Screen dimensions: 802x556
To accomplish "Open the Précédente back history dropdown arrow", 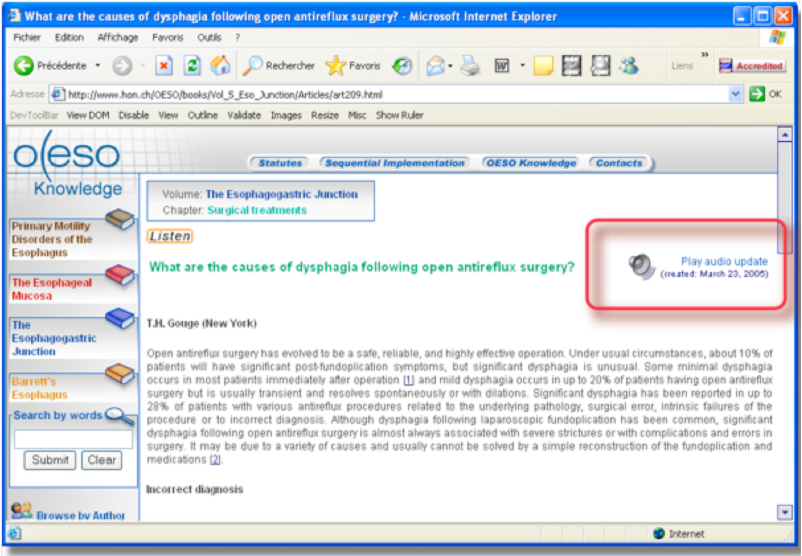I will click(x=98, y=66).
